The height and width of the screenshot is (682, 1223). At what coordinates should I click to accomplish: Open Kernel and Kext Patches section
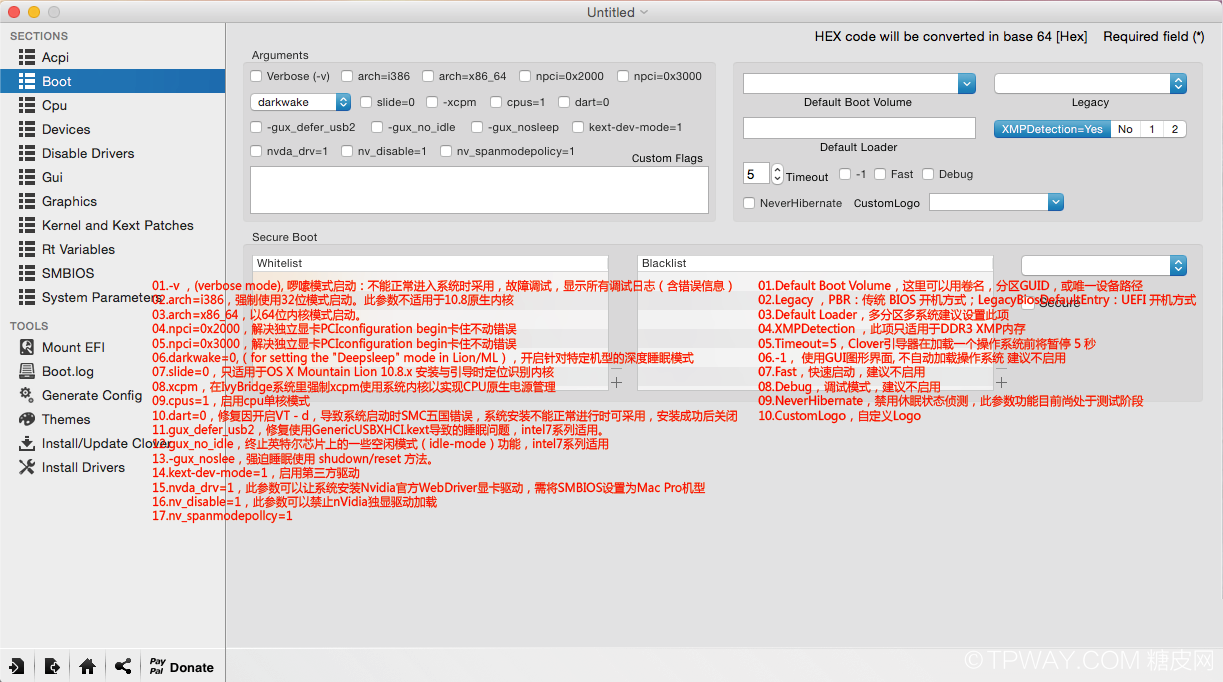[112, 225]
